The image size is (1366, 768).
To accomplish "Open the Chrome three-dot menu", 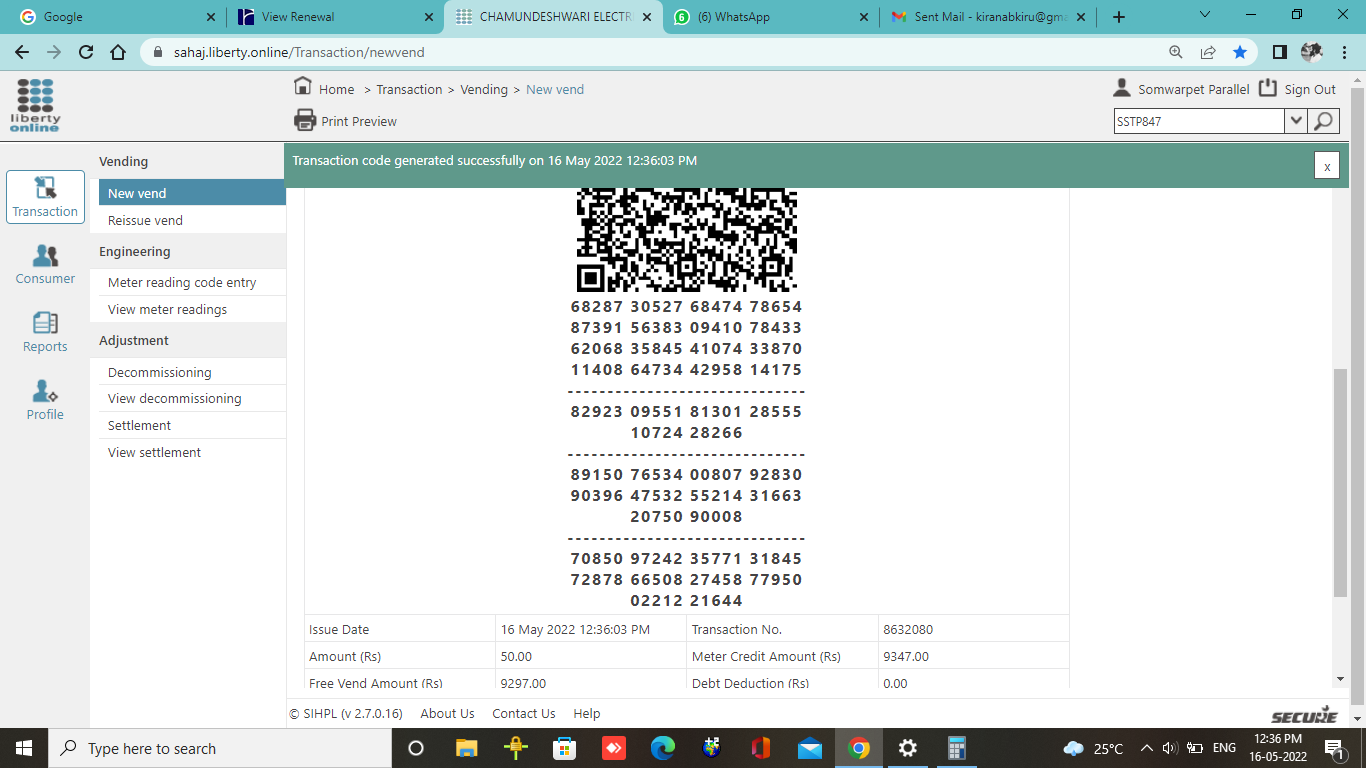I will pos(1345,52).
